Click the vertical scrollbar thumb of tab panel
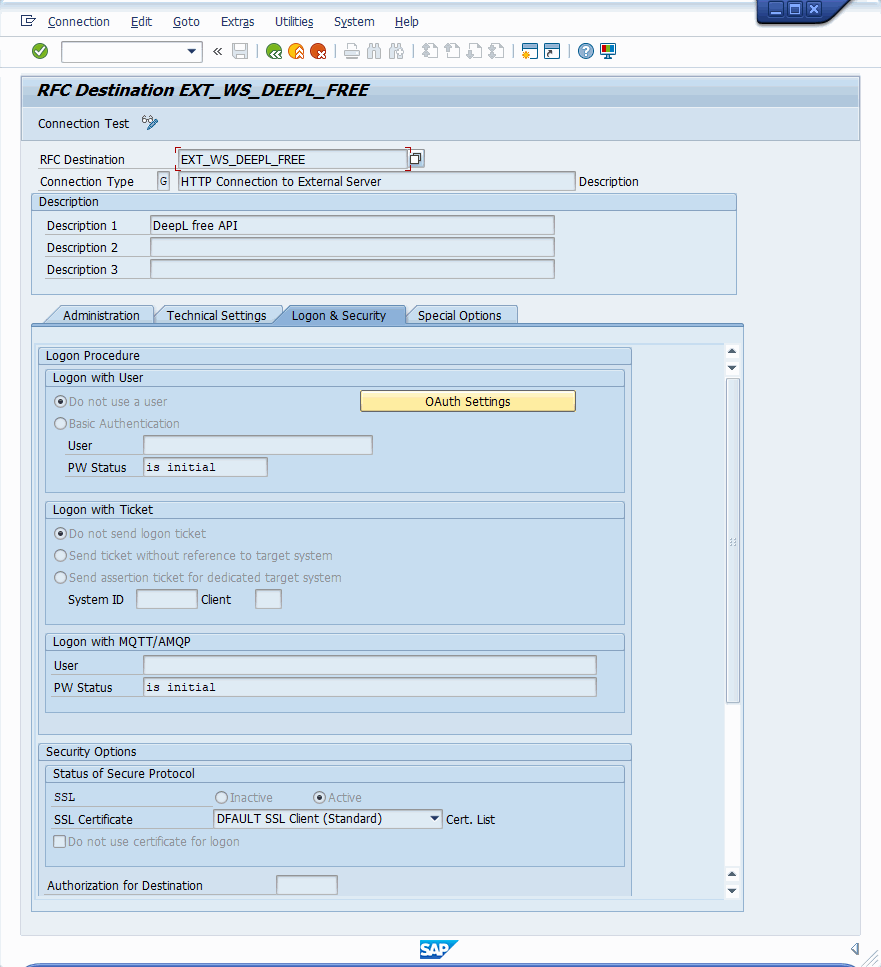Viewport: 881px width, 967px height. click(732, 541)
